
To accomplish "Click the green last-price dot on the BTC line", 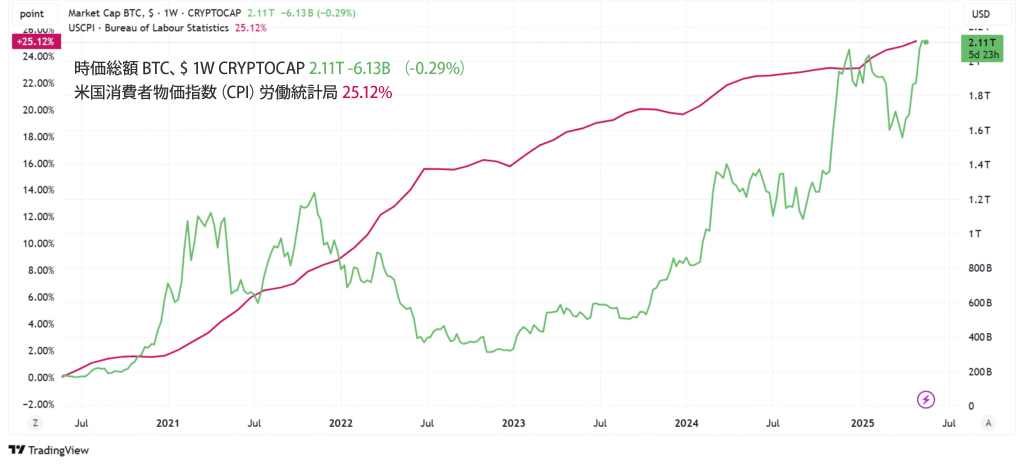I will pyautogui.click(x=926, y=41).
